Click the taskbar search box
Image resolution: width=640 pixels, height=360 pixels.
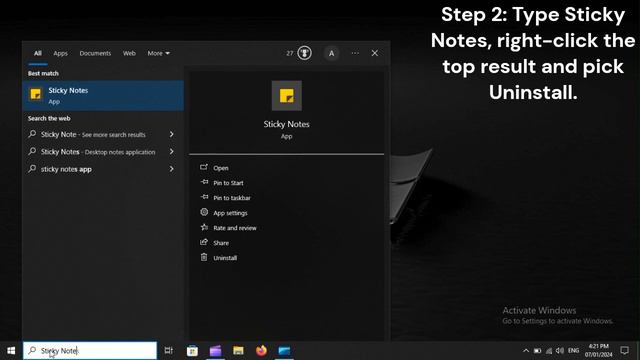[x=90, y=351]
